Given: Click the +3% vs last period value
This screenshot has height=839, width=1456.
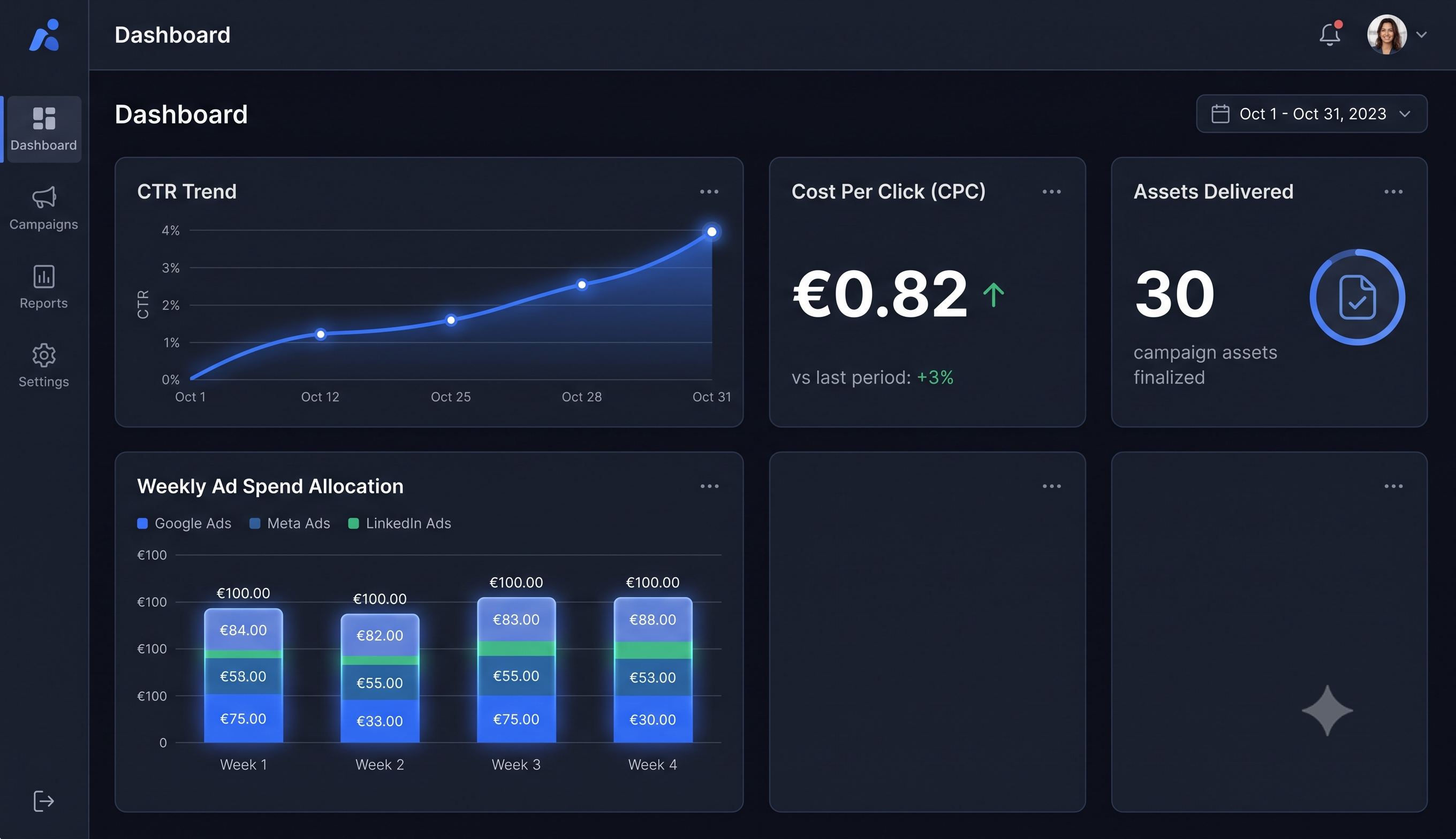Looking at the screenshot, I should pos(935,377).
